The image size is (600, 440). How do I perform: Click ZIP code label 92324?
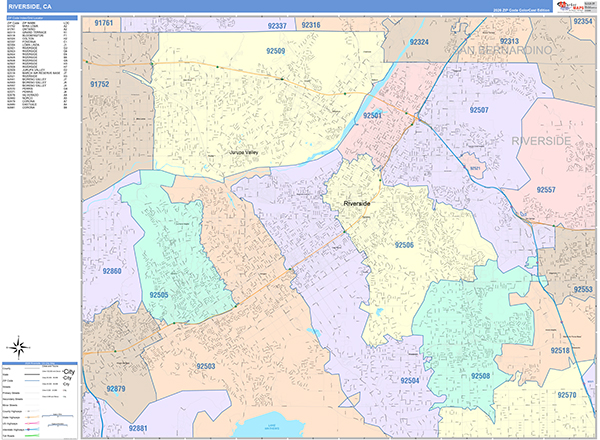(419, 42)
